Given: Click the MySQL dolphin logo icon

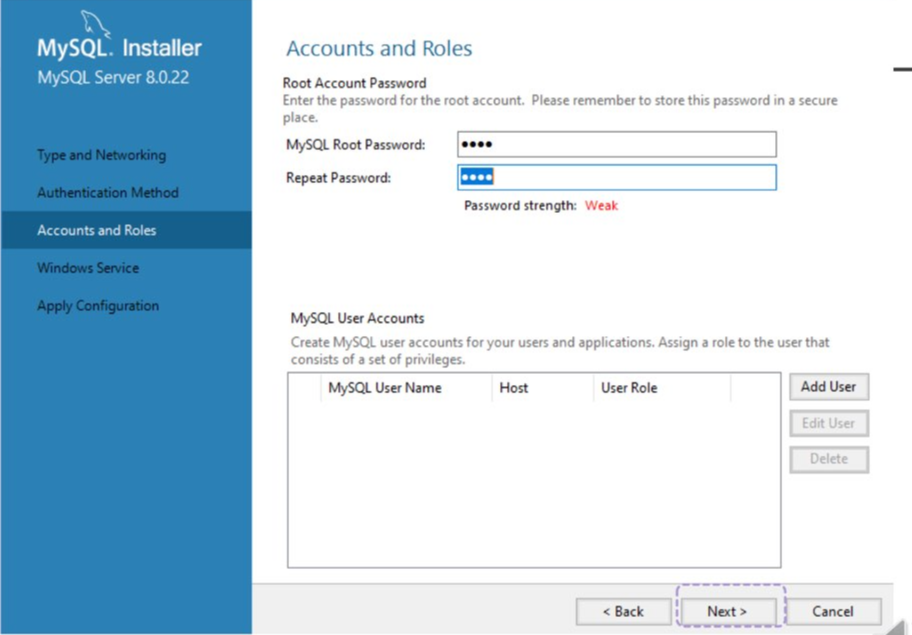Looking at the screenshot, I should 95,23.
